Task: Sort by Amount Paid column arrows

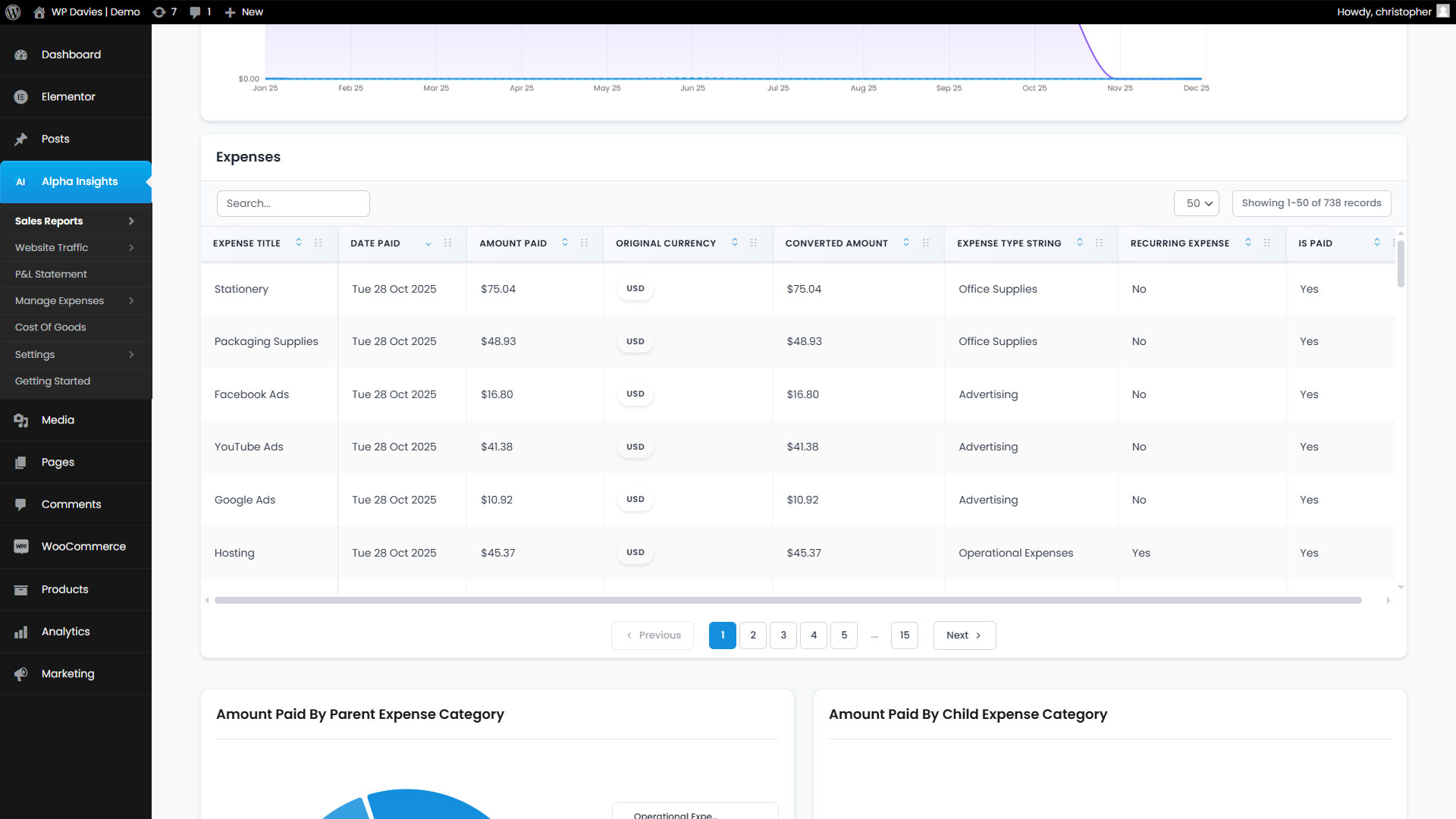Action: tap(565, 243)
